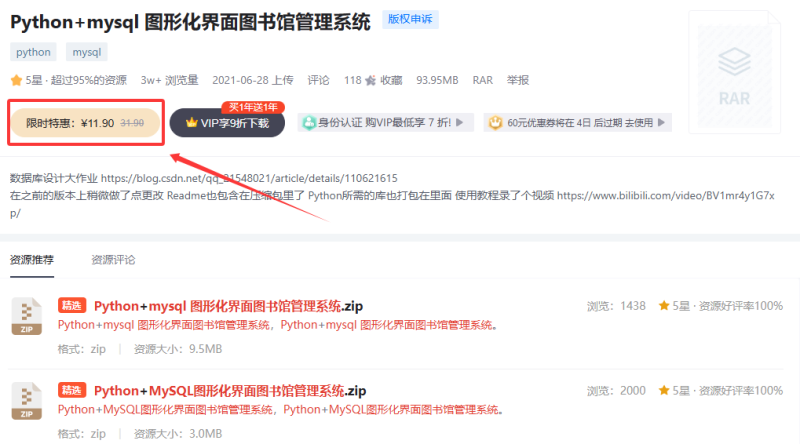Select the python tag
This screenshot has height=444, width=800.
tap(33, 52)
